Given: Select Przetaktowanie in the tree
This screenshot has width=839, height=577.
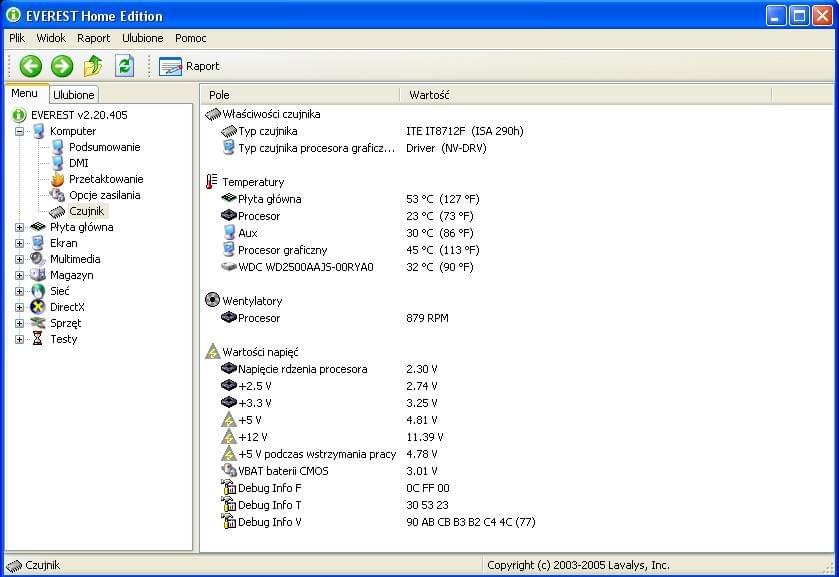Looking at the screenshot, I should coord(106,179).
